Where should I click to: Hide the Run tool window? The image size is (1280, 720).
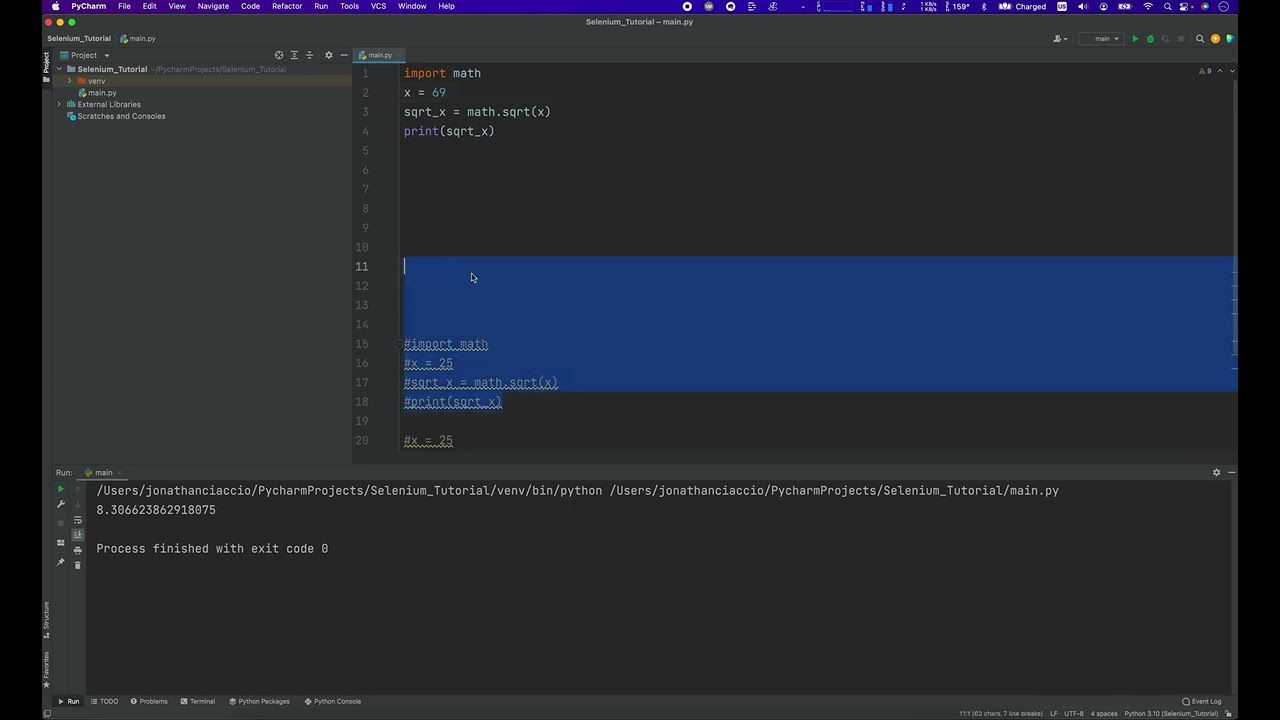pyautogui.click(x=1231, y=472)
